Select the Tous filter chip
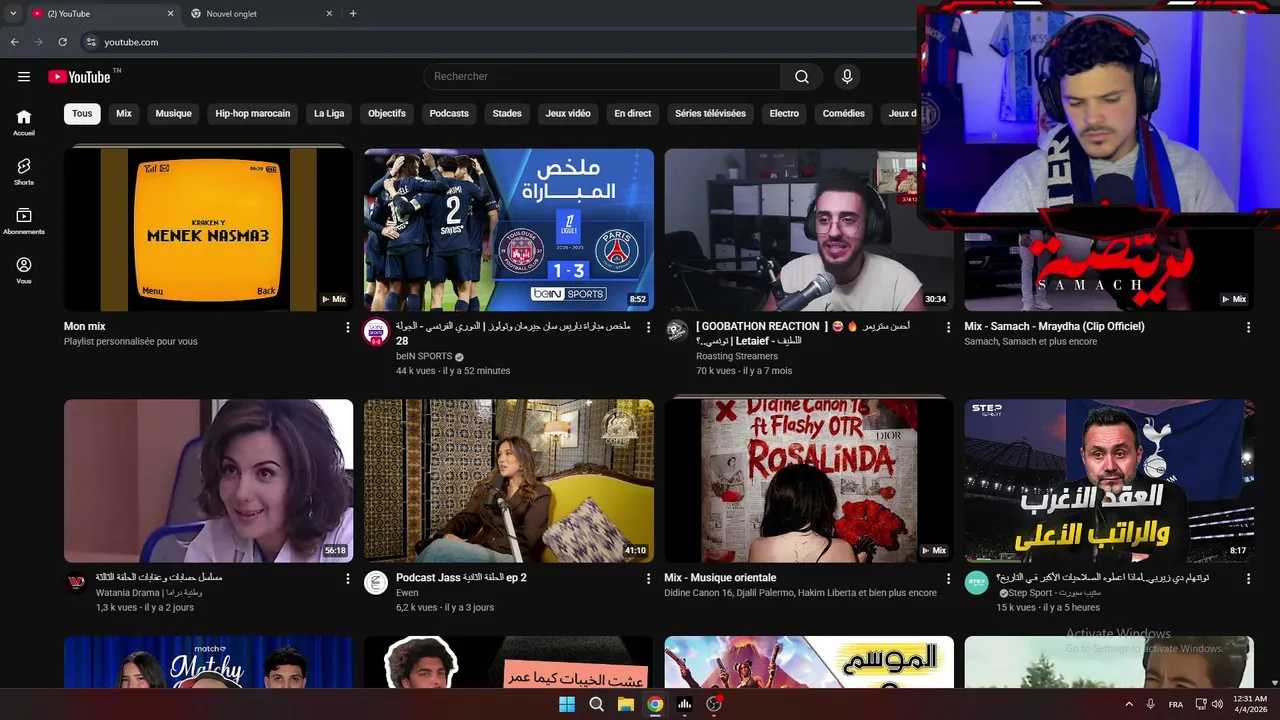Viewport: 1280px width, 720px height. pyautogui.click(x=82, y=114)
